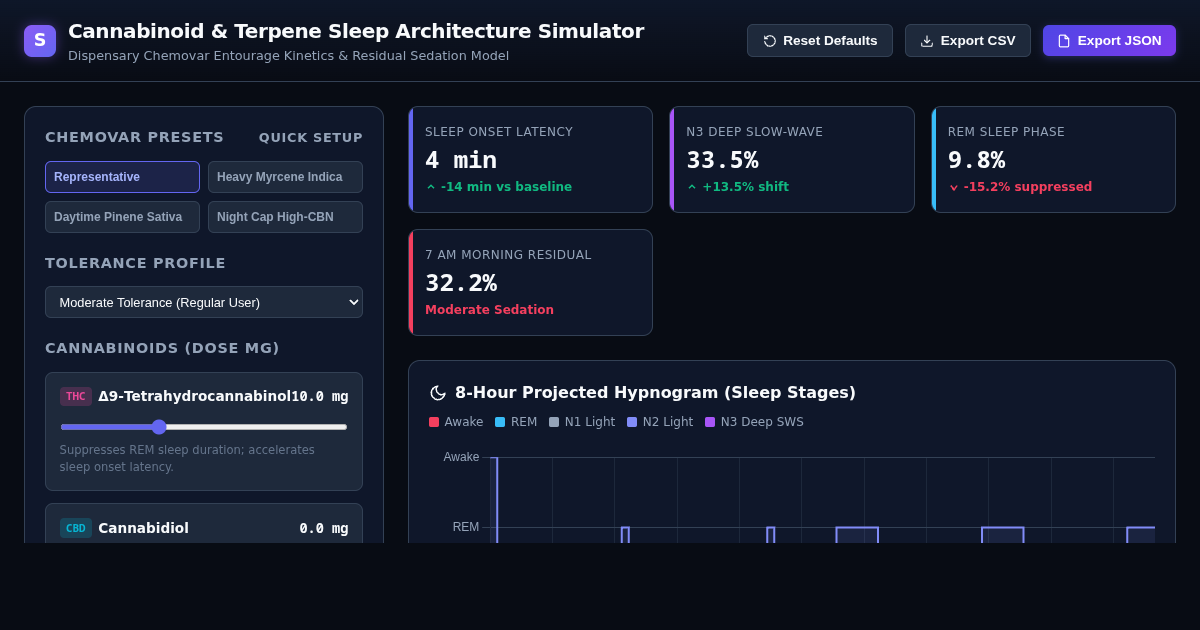The width and height of the screenshot is (1200, 630).
Task: Click the Chemovar Presets heading
Action: (134, 137)
